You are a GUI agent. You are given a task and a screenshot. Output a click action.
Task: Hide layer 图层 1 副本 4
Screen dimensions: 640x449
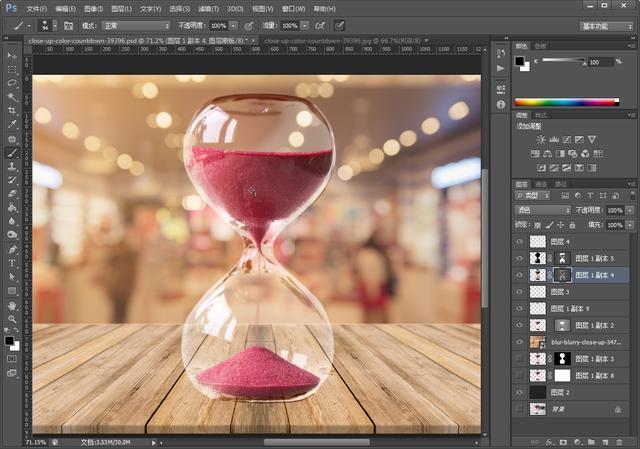tap(520, 275)
